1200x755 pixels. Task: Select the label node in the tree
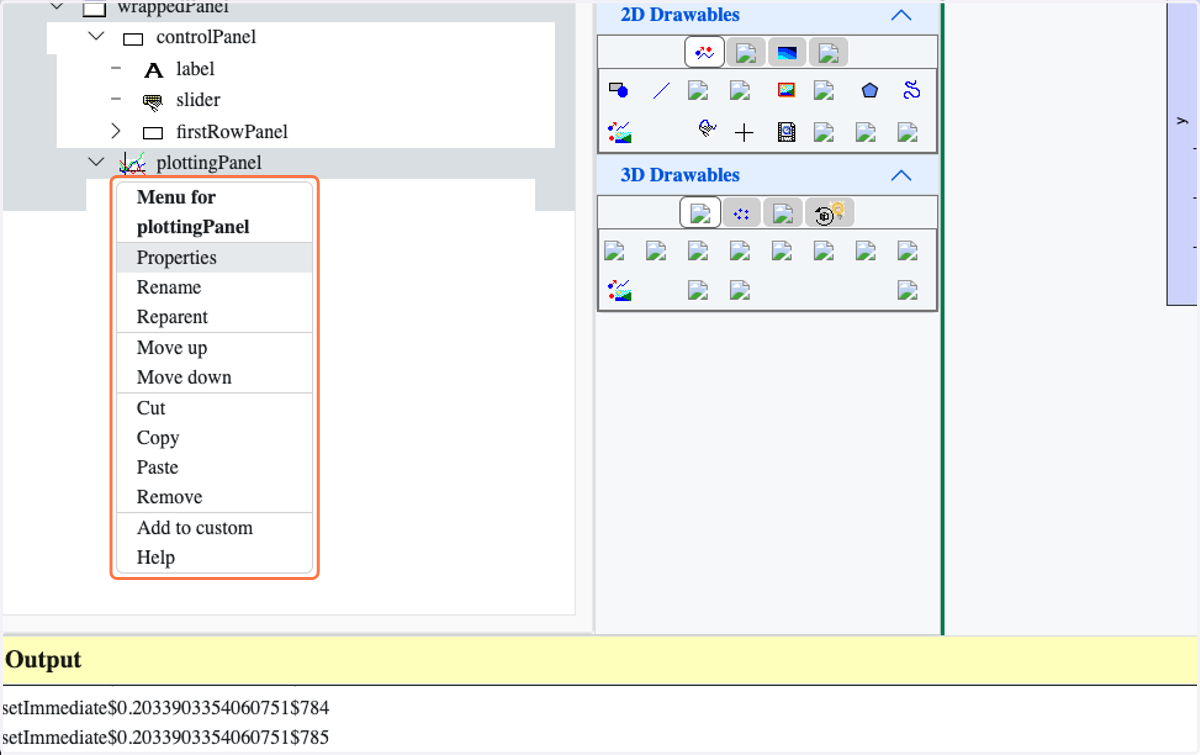pyautogui.click(x=195, y=69)
